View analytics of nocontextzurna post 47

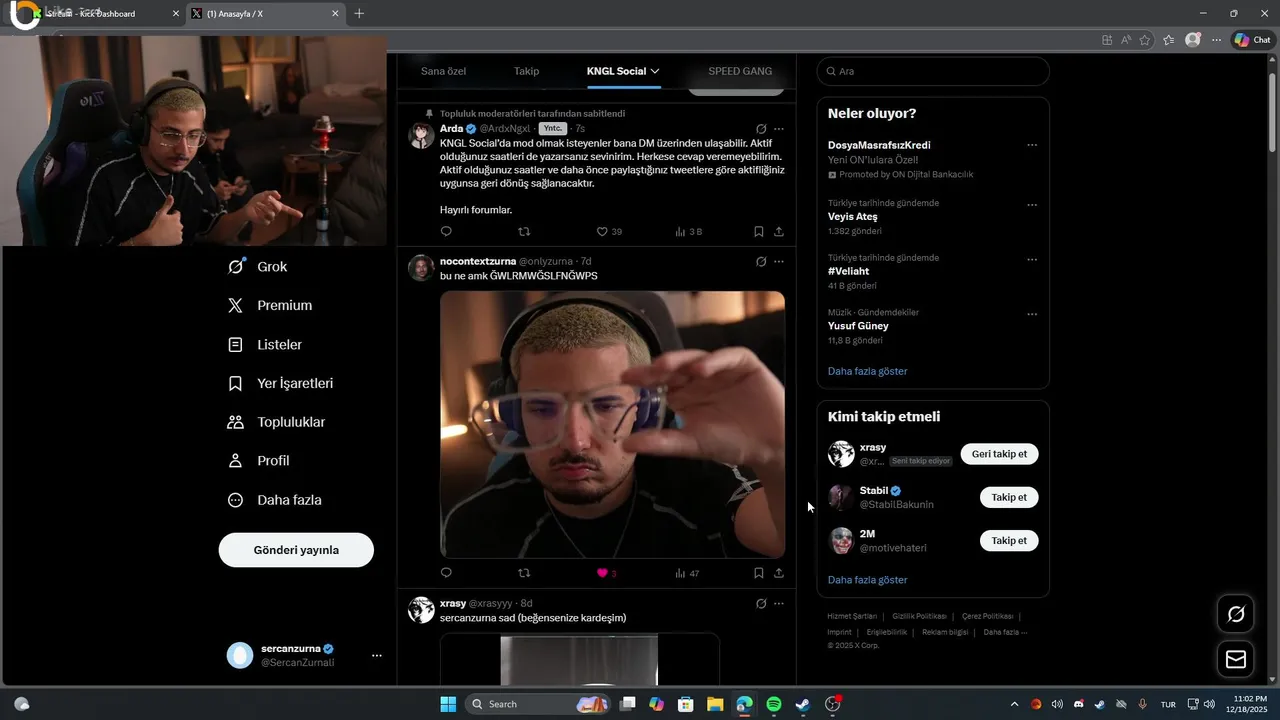pos(687,573)
